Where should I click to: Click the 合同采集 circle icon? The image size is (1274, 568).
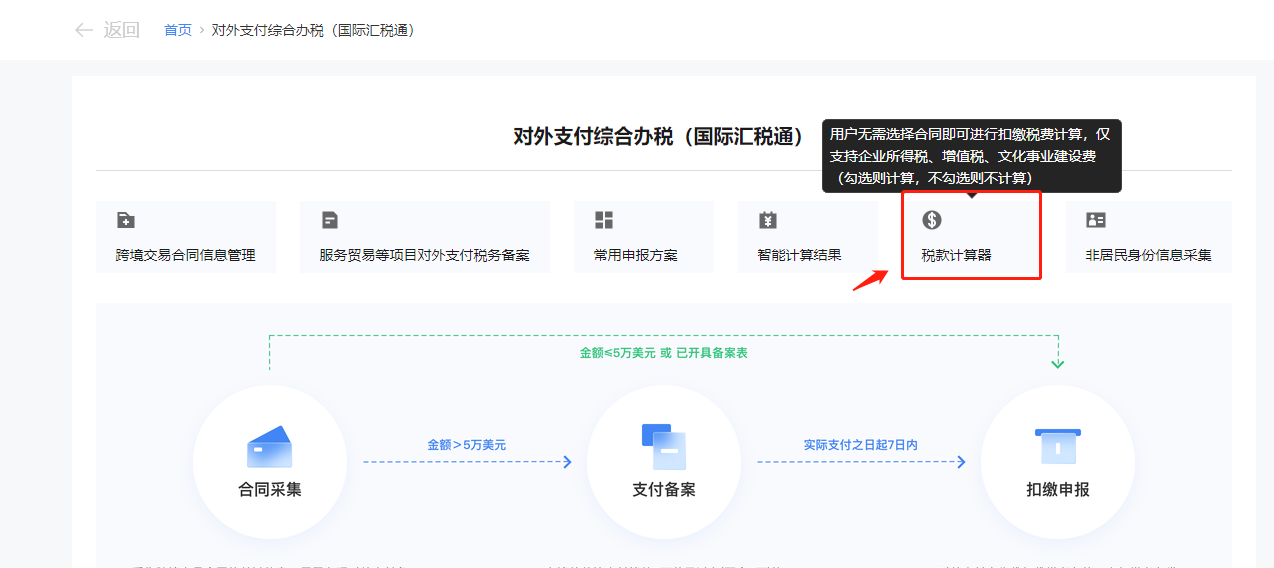click(x=269, y=447)
